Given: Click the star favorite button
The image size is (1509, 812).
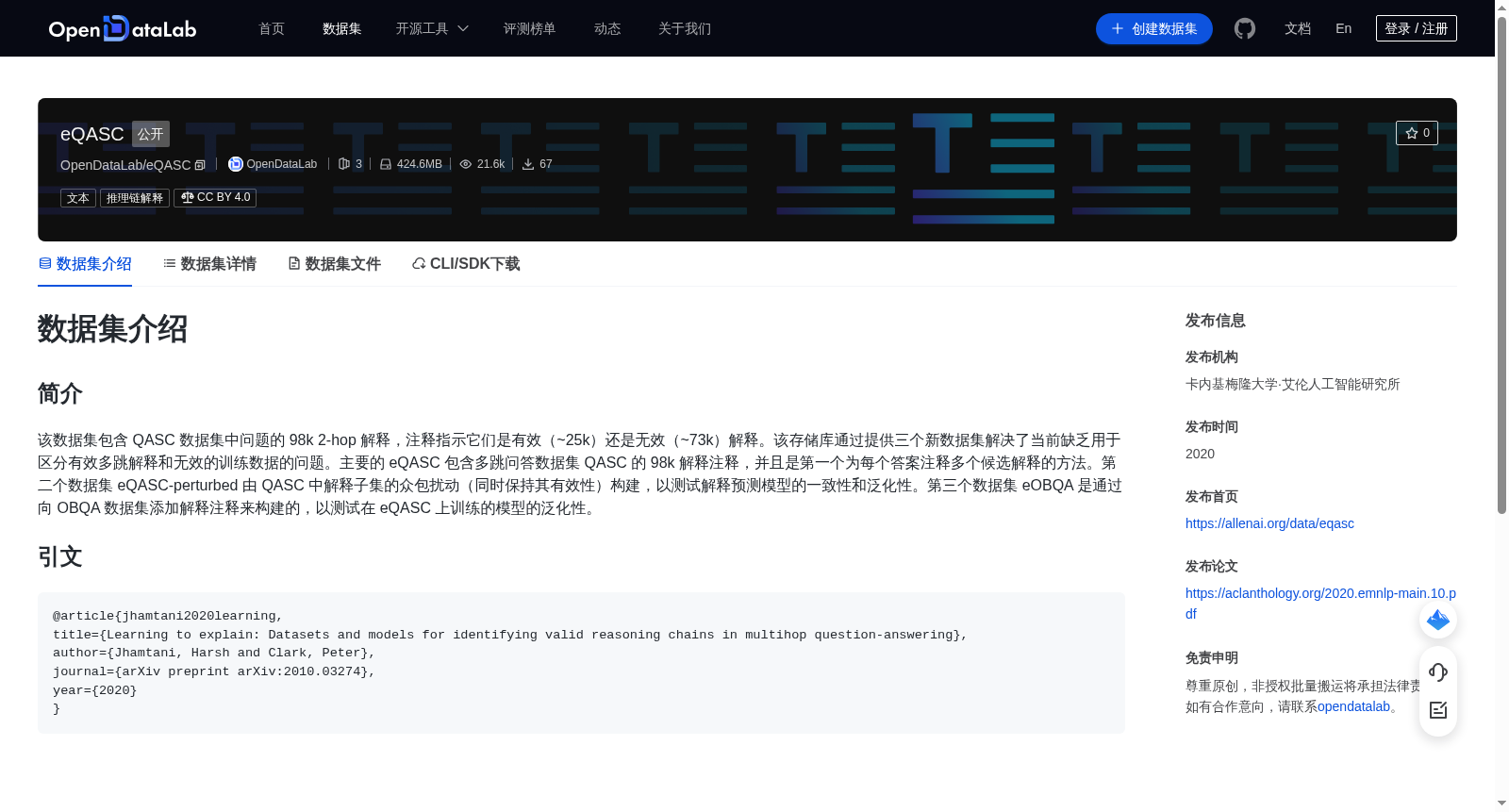Looking at the screenshot, I should [x=1417, y=133].
